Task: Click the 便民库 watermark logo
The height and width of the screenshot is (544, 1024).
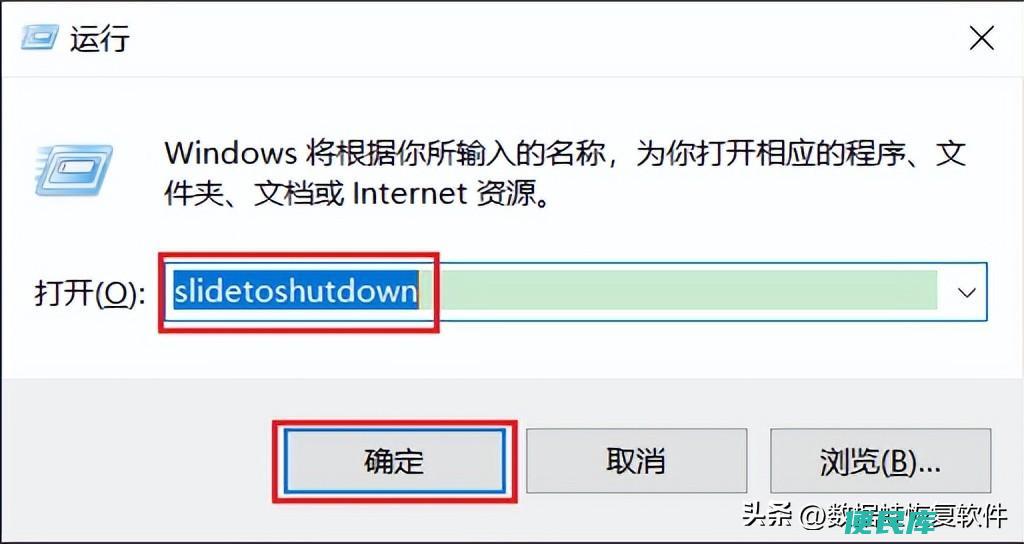Action: [892, 522]
